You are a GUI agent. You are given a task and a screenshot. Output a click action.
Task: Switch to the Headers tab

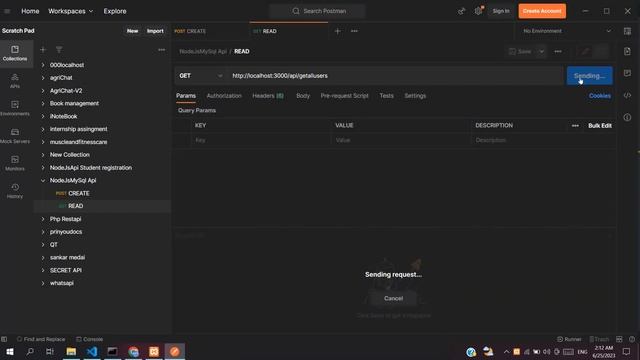pyautogui.click(x=268, y=96)
